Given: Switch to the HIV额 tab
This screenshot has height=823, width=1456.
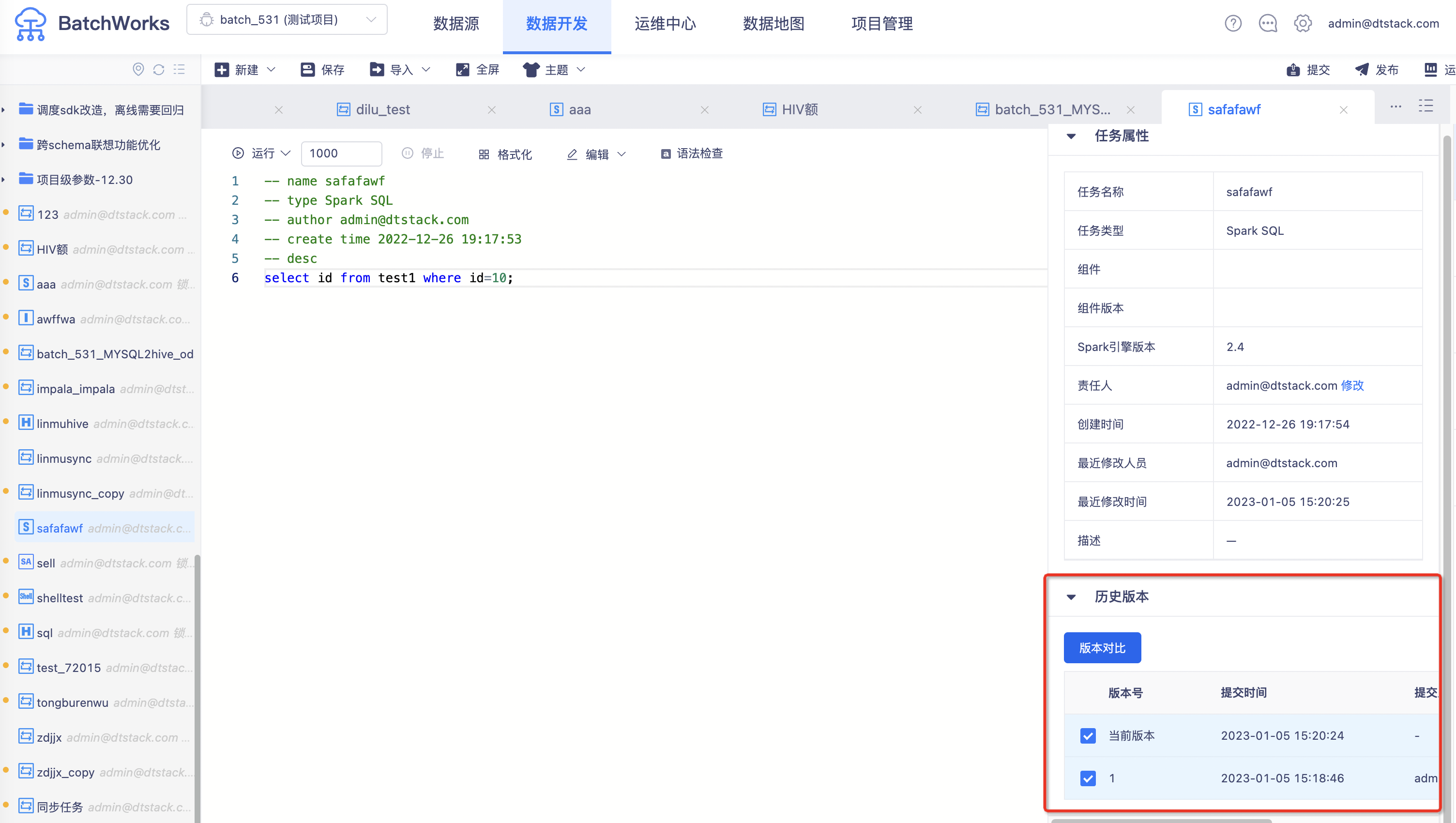Looking at the screenshot, I should point(790,110).
